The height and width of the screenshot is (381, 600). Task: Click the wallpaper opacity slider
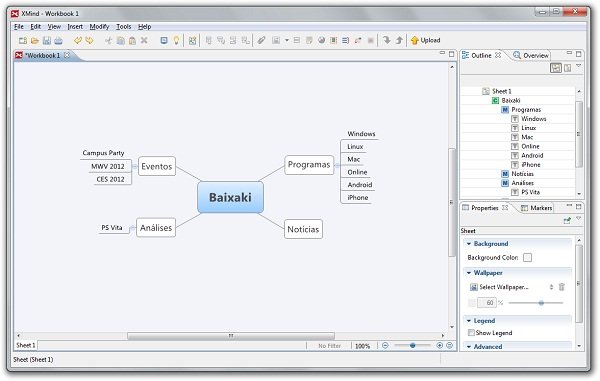pyautogui.click(x=536, y=303)
